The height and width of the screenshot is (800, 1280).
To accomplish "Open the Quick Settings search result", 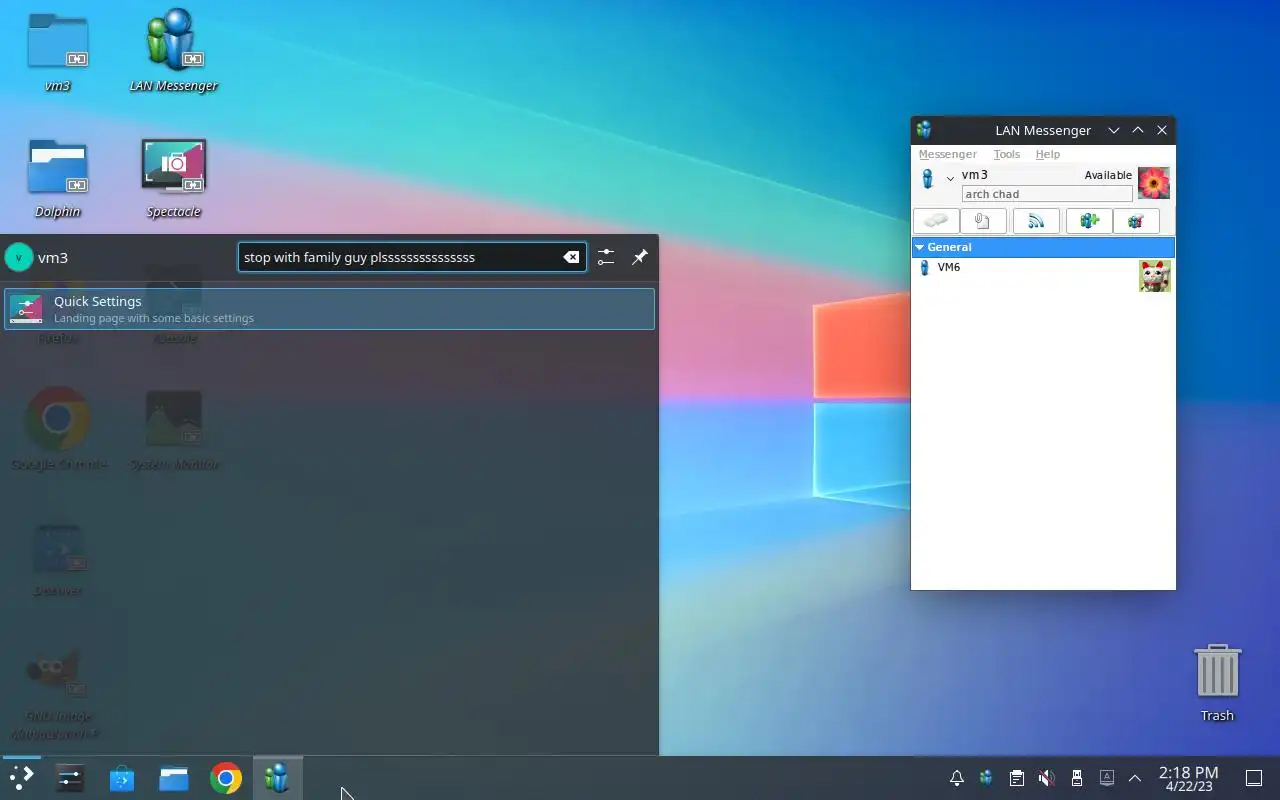I will pos(329,309).
